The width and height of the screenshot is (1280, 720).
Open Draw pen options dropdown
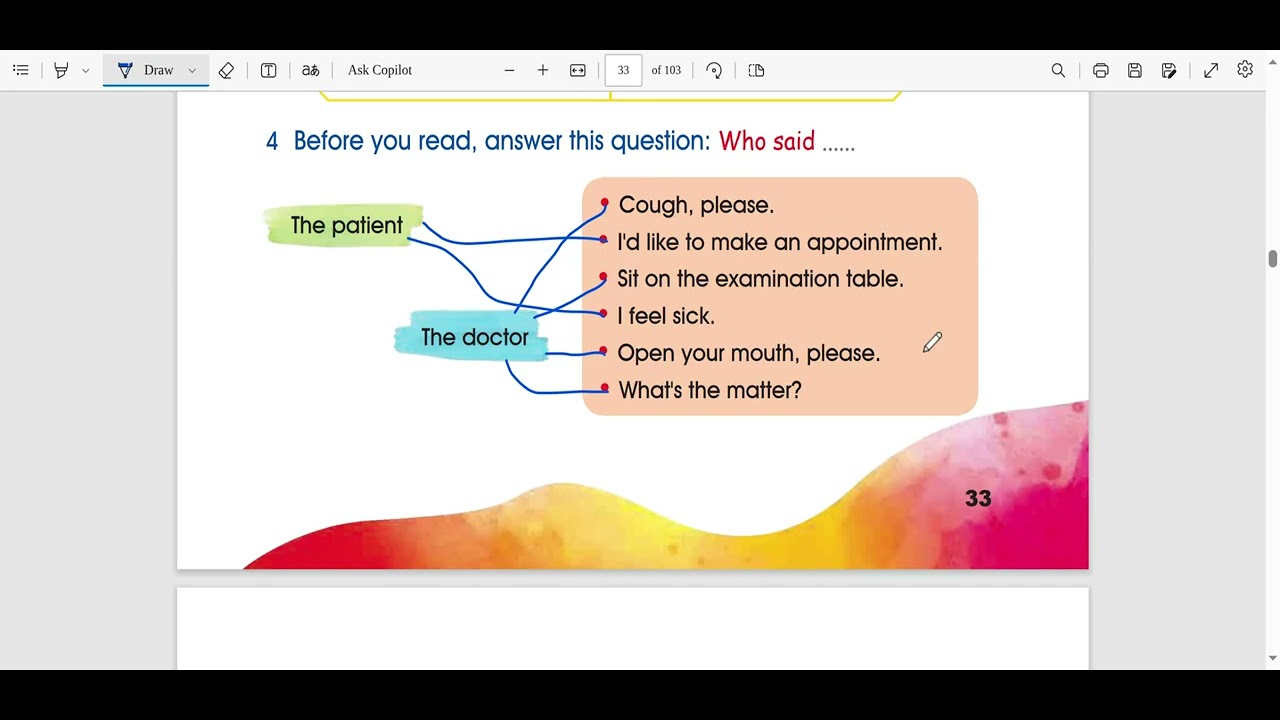tap(192, 70)
